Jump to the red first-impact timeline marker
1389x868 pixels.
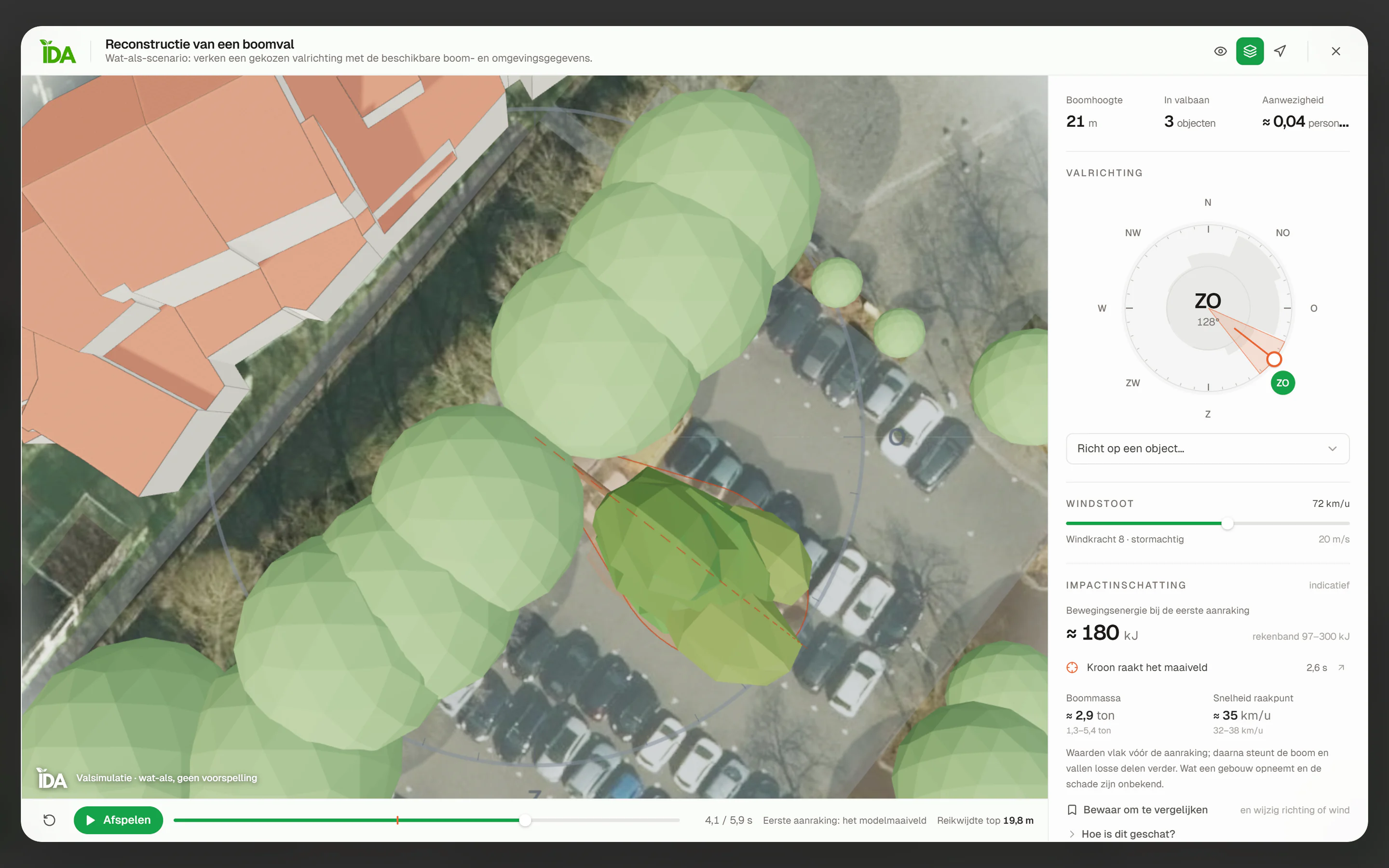pyautogui.click(x=397, y=820)
